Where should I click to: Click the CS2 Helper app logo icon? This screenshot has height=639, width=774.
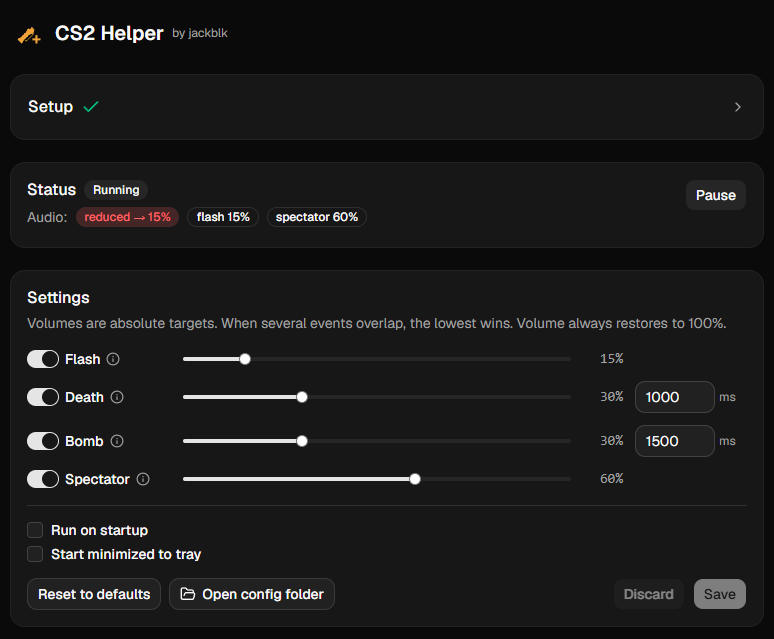click(29, 36)
